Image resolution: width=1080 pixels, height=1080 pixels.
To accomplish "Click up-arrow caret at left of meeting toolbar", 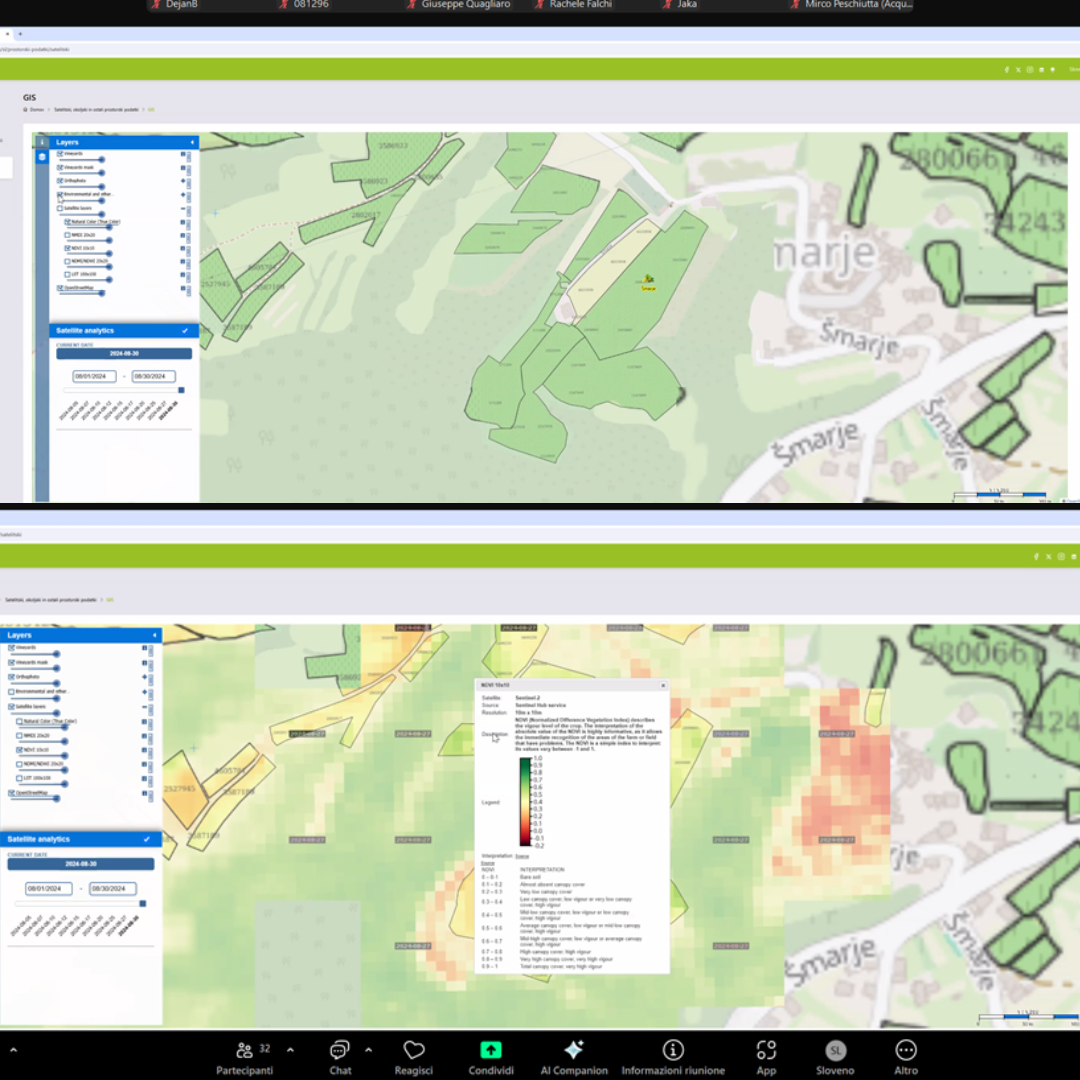I will [x=13, y=1050].
